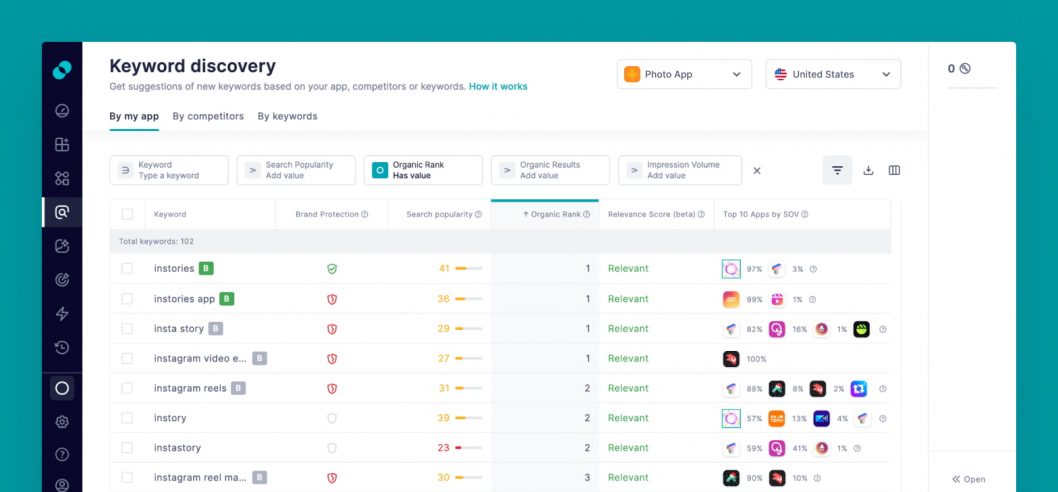Click Open to expand the side panel
The image size is (1058, 492).
[x=968, y=479]
